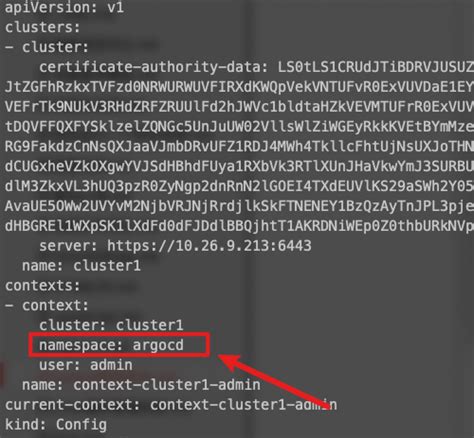Image resolution: width=474 pixels, height=438 pixels.
Task: Click the server URL https://10.26.9.213:6443
Action: coord(209,246)
